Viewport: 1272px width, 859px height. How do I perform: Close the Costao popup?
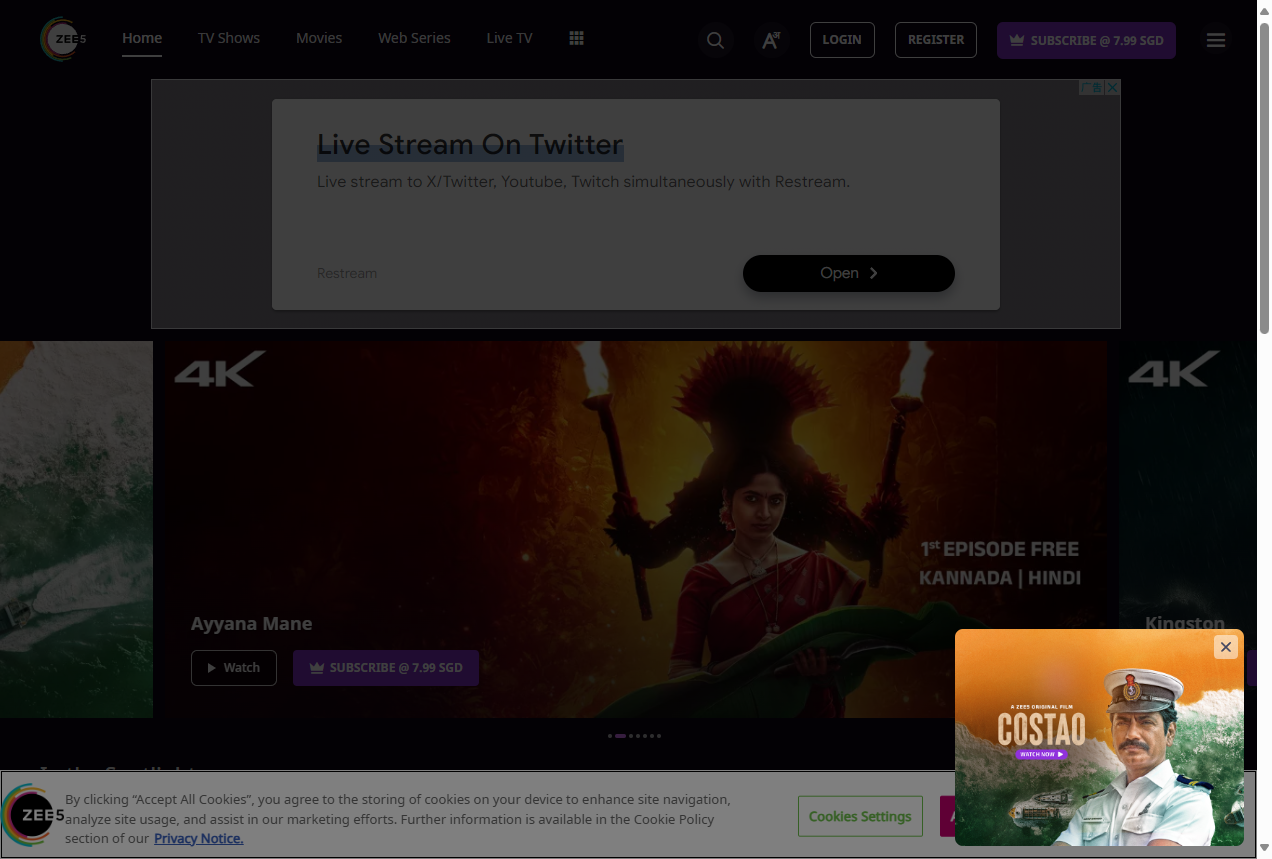coord(1225,647)
